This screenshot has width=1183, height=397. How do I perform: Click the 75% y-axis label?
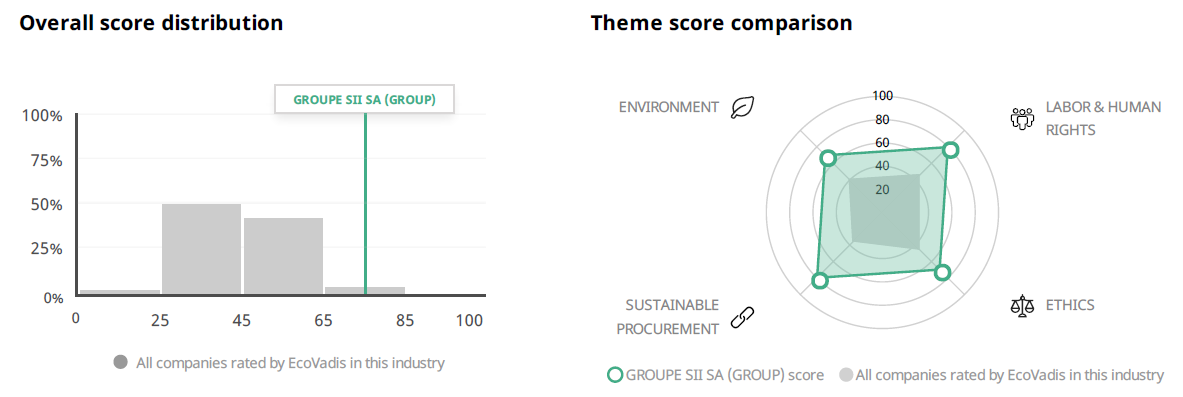click(x=46, y=160)
